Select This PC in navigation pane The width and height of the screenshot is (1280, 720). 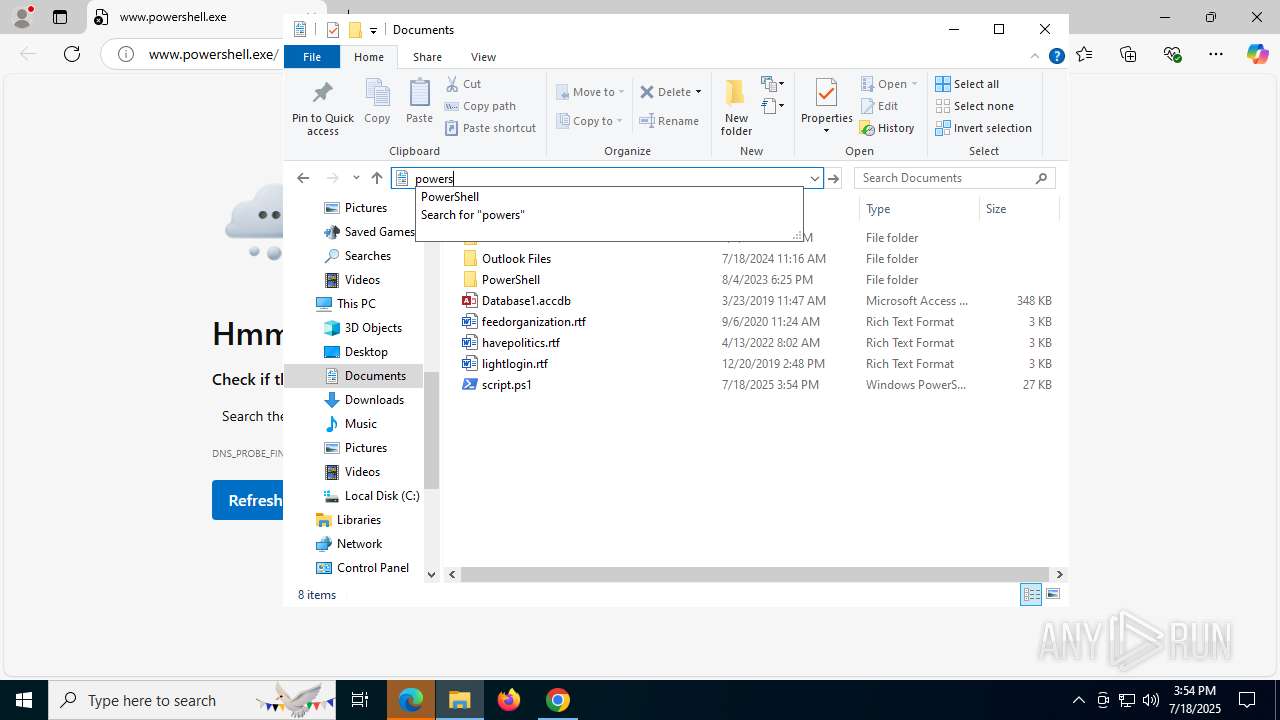355,304
